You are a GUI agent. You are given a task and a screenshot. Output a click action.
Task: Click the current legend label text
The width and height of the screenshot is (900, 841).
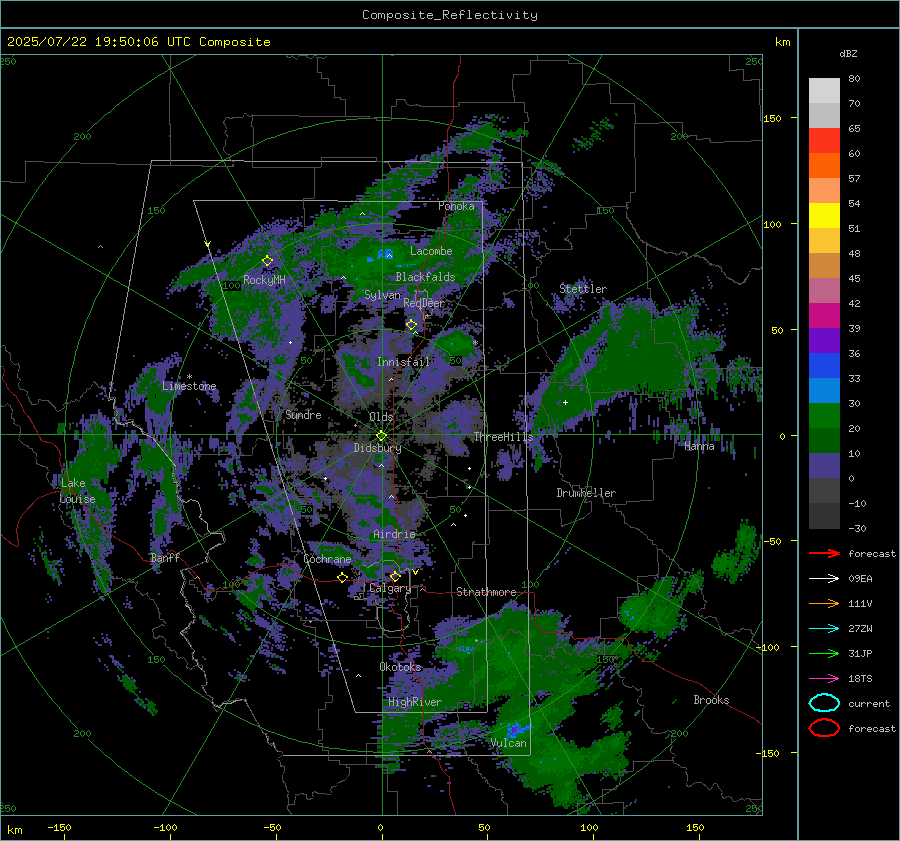point(869,703)
